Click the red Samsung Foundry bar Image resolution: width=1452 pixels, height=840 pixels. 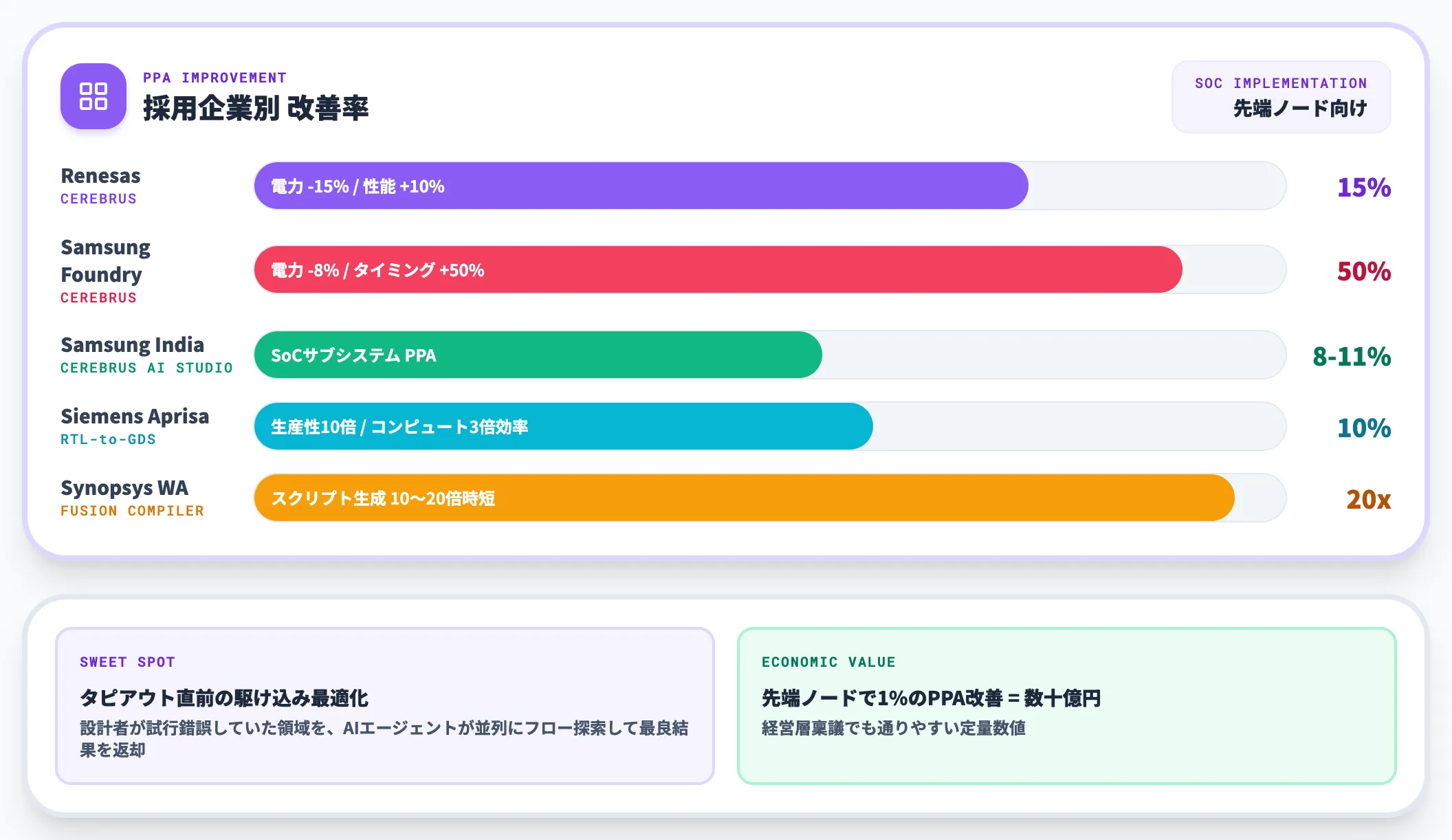(718, 269)
